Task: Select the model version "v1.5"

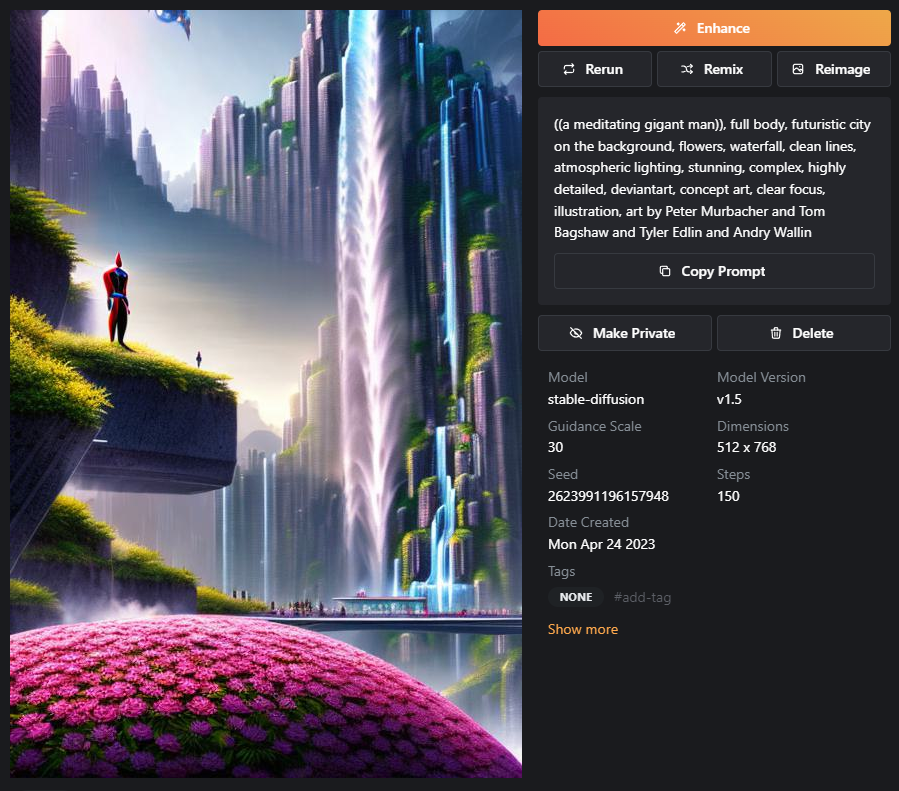Action: point(729,400)
